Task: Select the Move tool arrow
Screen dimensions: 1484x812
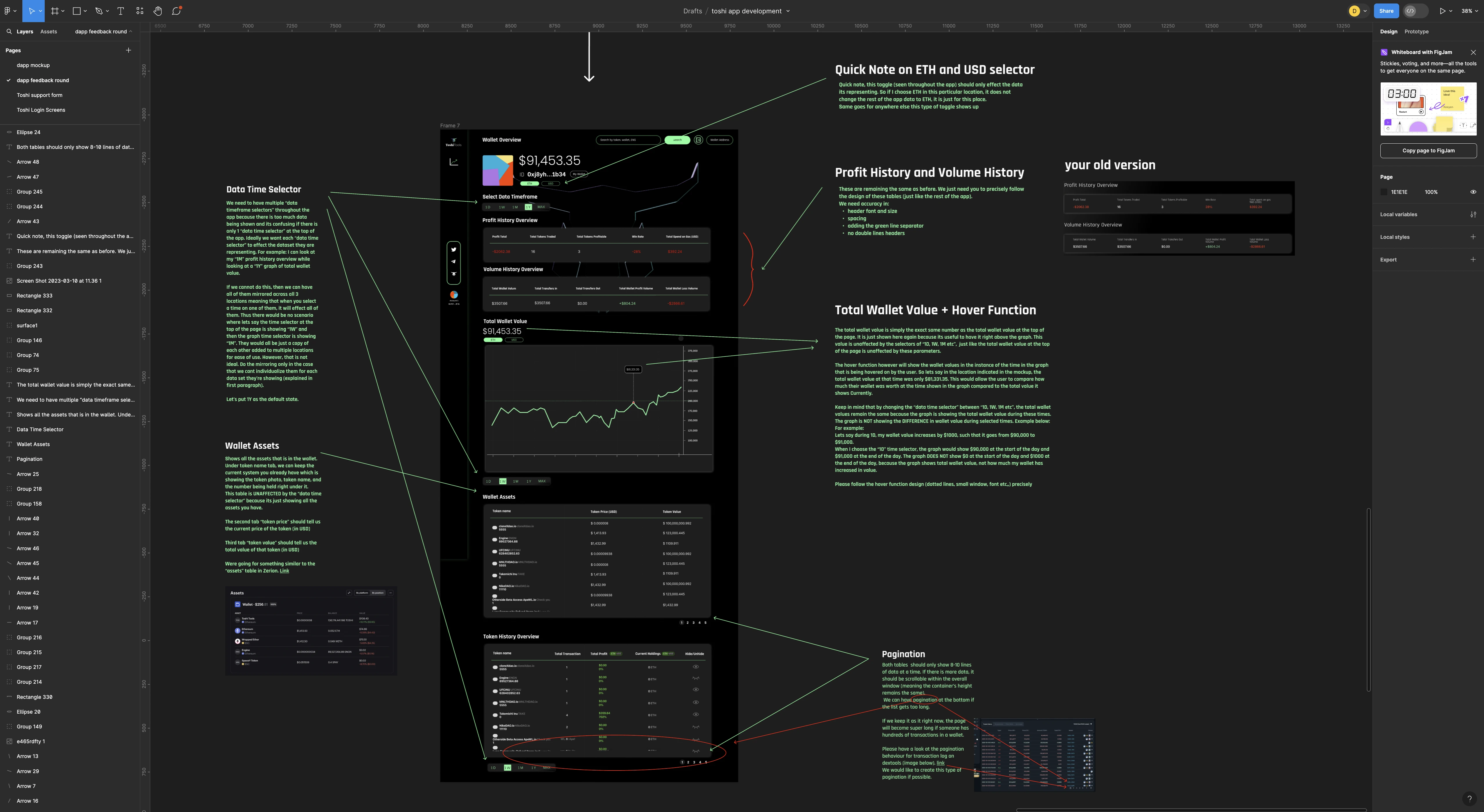Action: [x=31, y=11]
